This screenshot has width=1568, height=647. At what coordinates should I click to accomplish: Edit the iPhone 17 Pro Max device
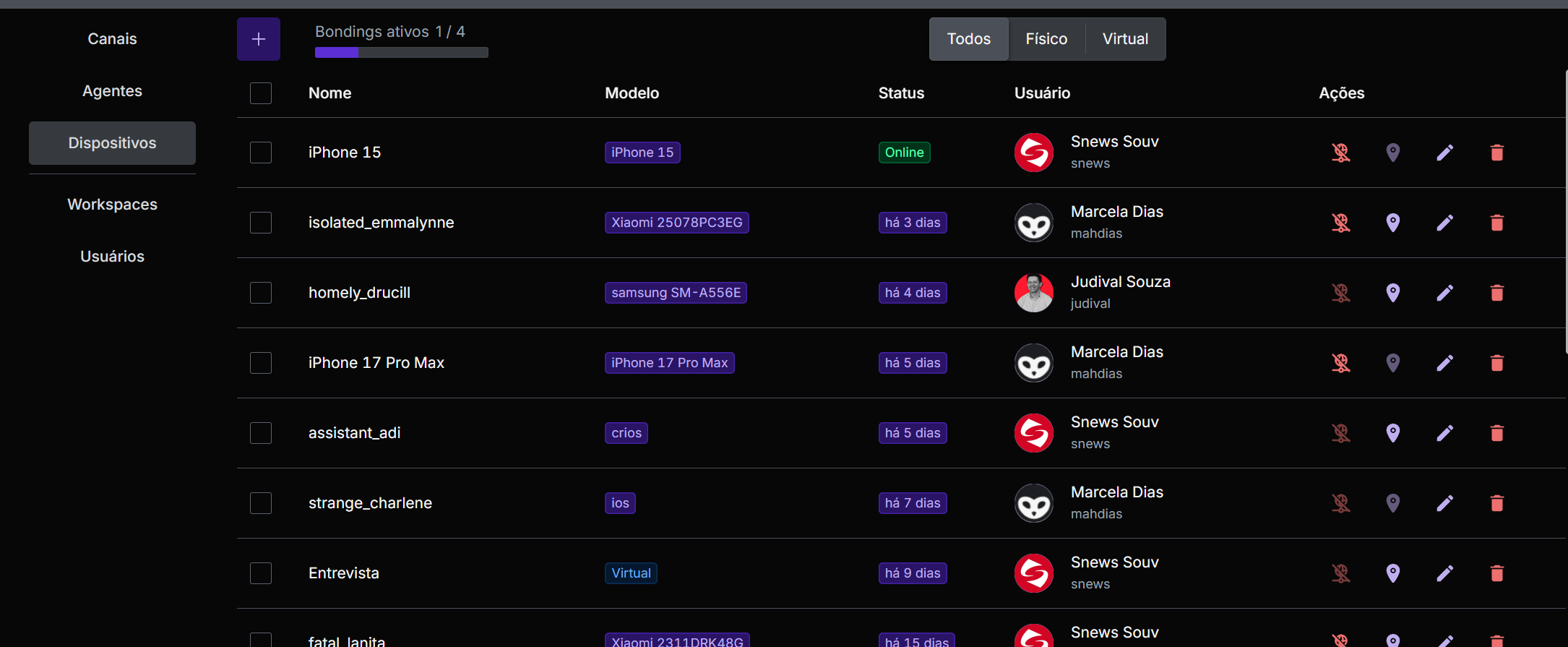click(x=1445, y=363)
